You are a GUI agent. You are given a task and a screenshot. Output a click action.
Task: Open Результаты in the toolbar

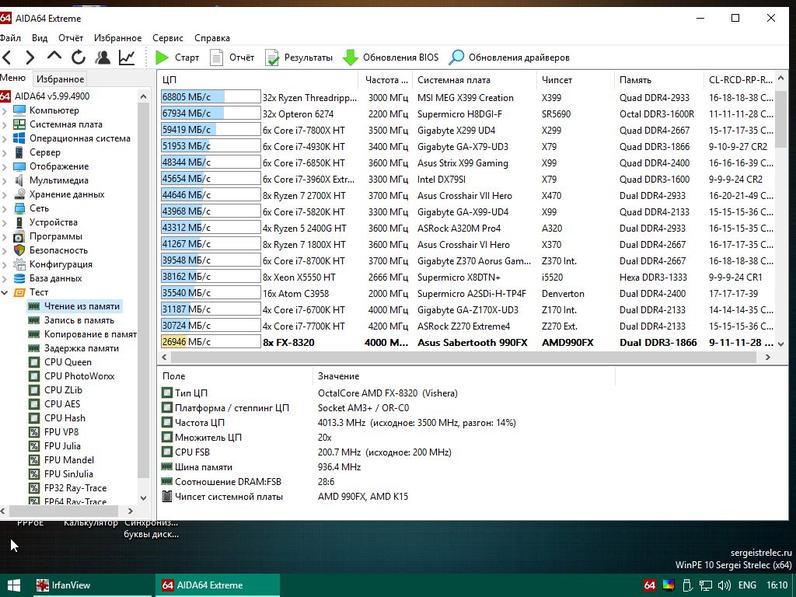(x=298, y=57)
